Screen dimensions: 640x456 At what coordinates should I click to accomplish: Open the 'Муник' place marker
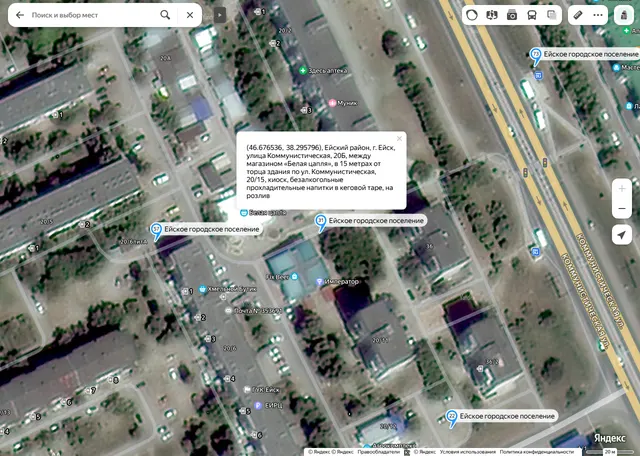pos(332,103)
